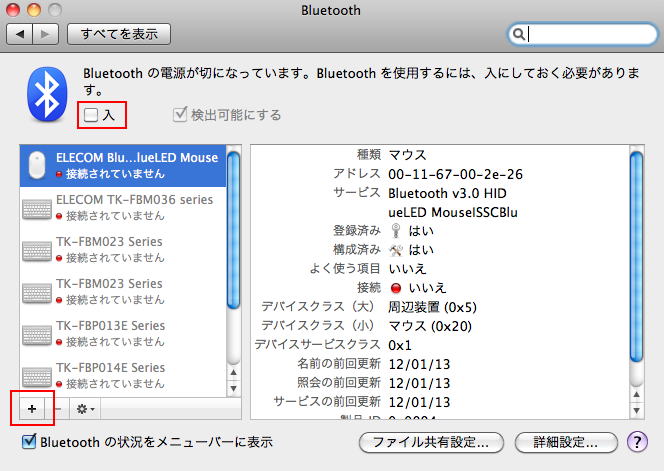The width and height of the screenshot is (664, 471).
Task: Click the details pane blue scroll thumb
Action: coord(636,257)
